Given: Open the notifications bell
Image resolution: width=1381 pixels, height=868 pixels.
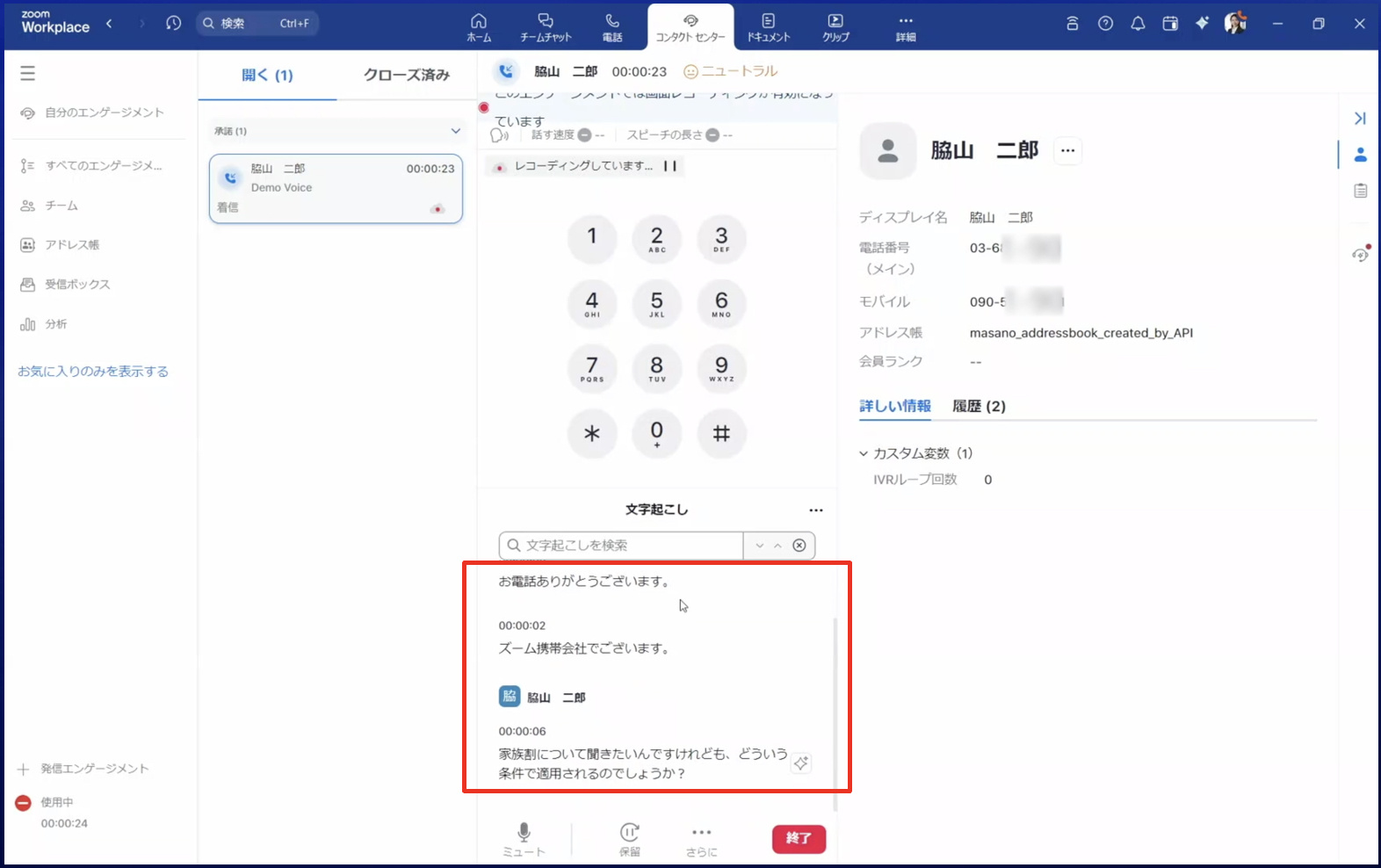Looking at the screenshot, I should [x=1138, y=24].
